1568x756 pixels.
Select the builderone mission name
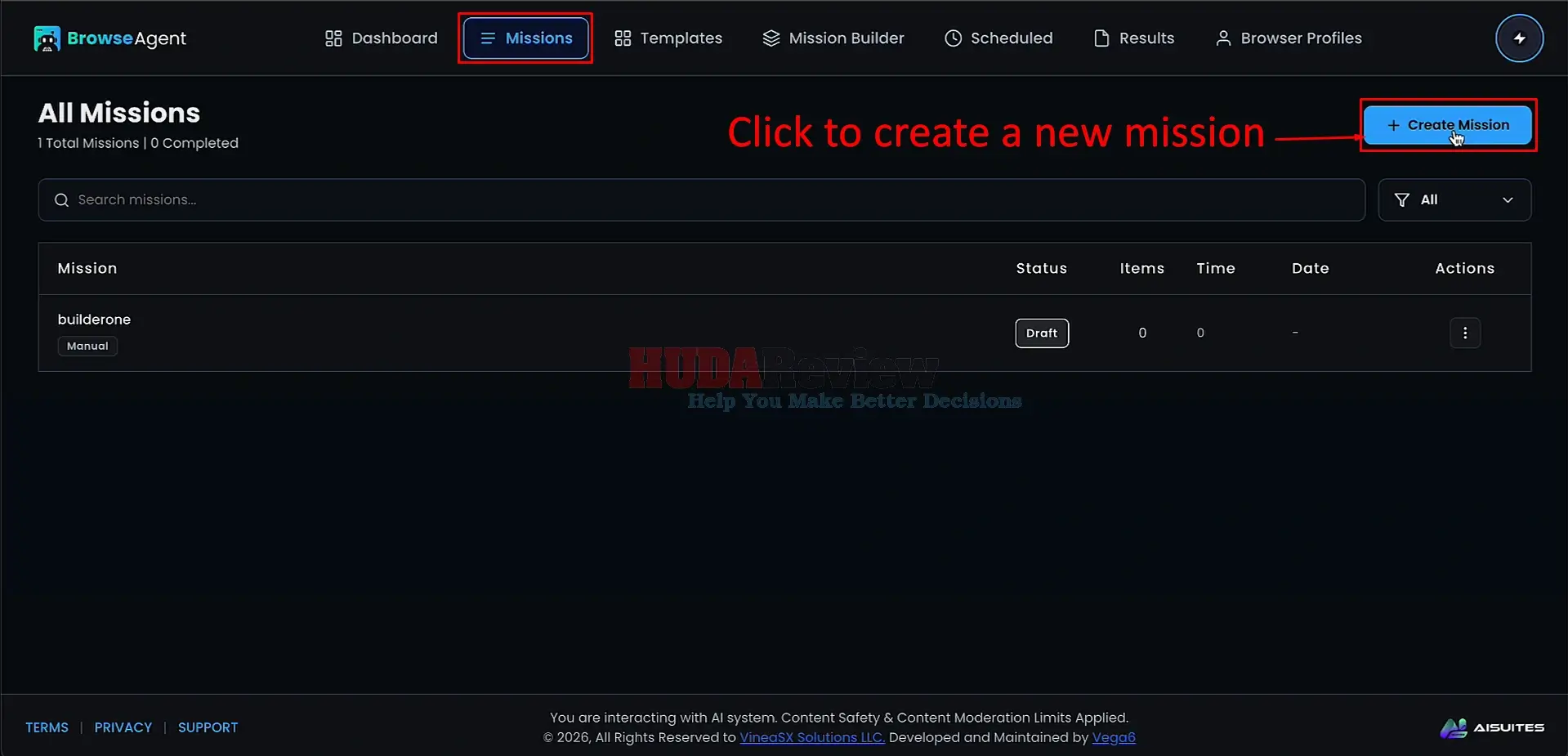[94, 320]
